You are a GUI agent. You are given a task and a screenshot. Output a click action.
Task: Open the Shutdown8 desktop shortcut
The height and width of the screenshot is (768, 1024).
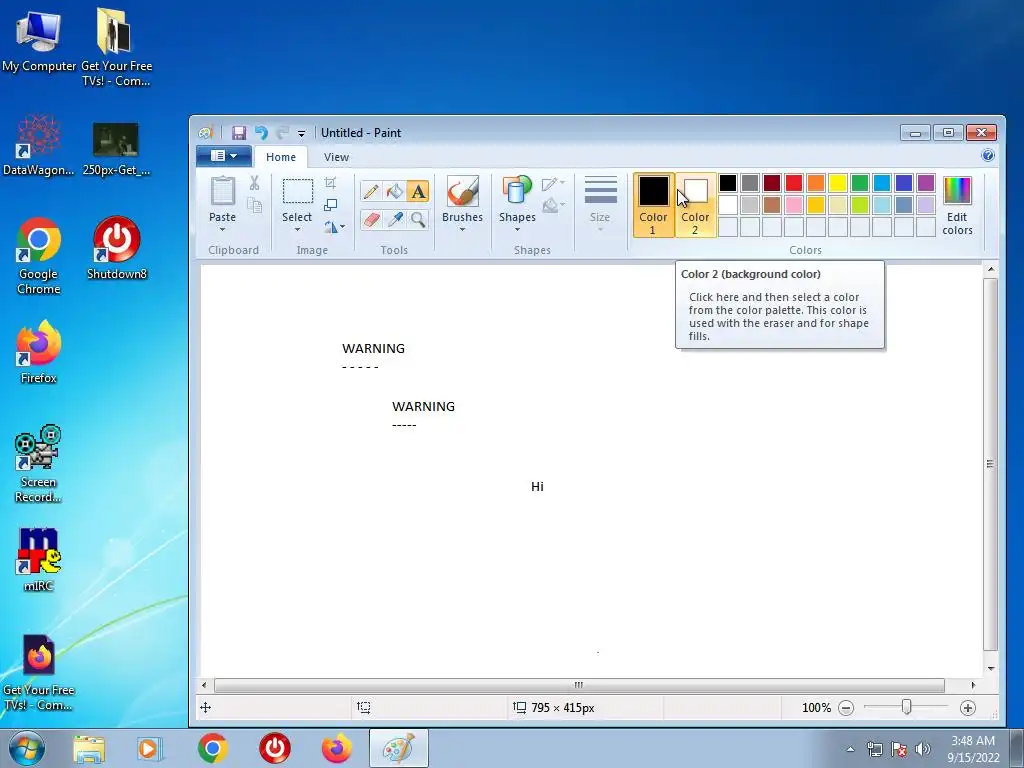pos(117,248)
